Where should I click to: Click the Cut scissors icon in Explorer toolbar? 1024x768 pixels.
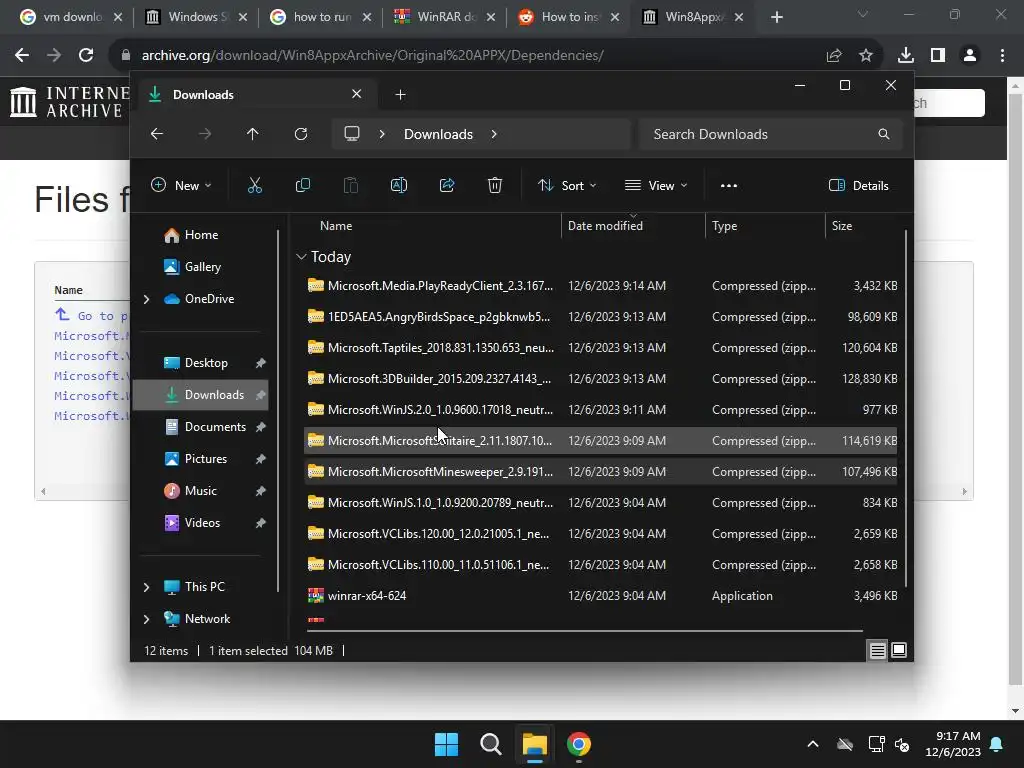pyautogui.click(x=255, y=185)
